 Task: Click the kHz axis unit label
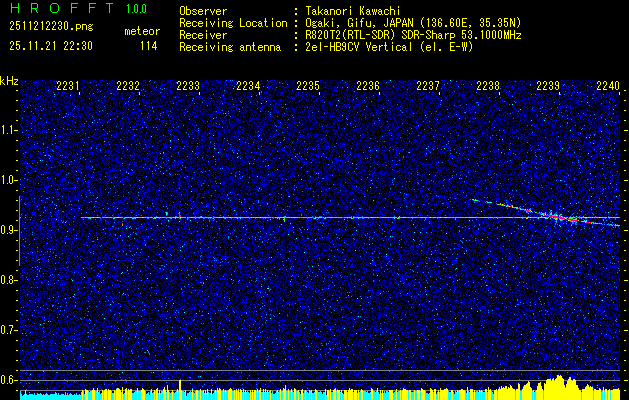tap(10, 81)
